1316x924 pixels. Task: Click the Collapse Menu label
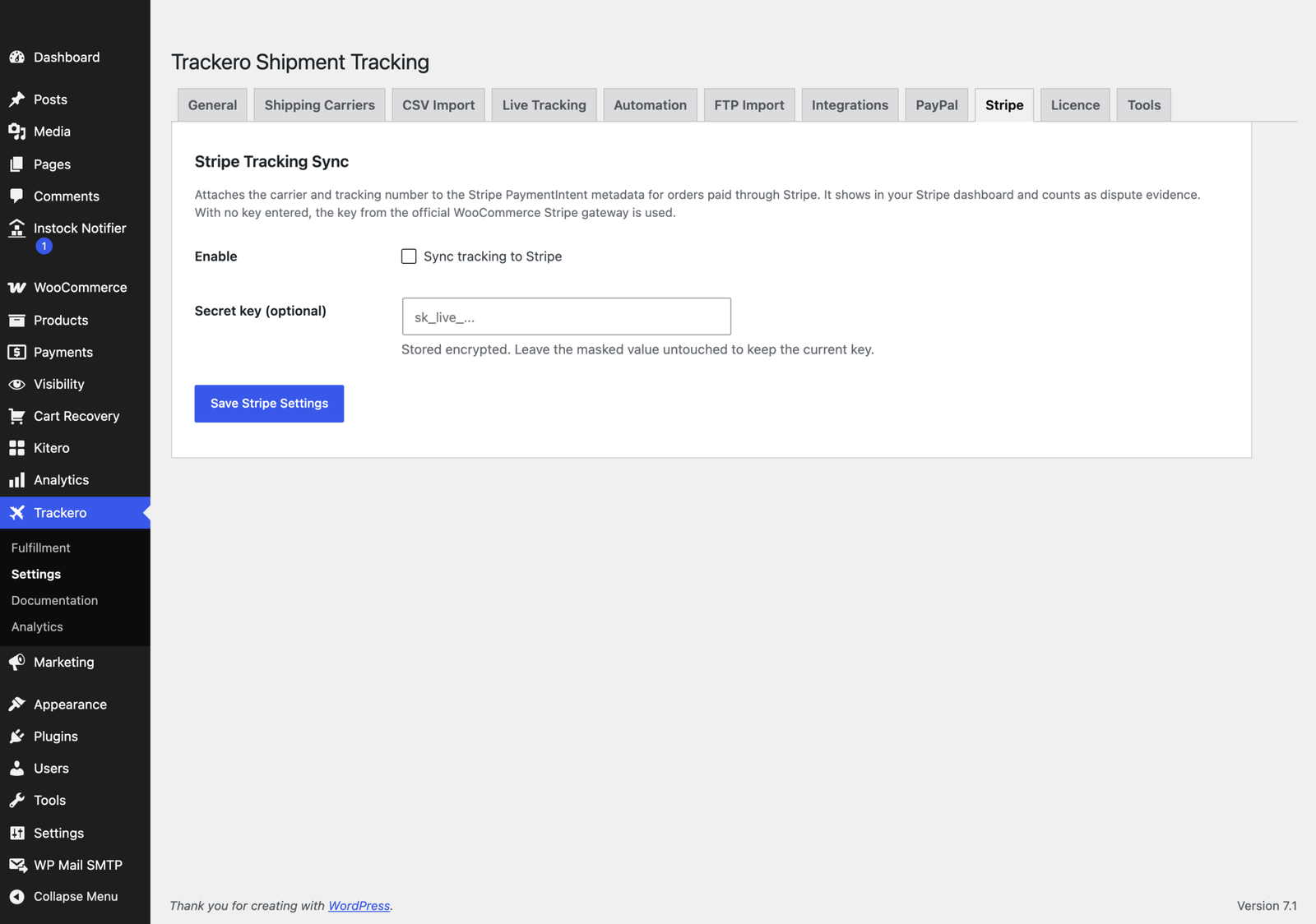click(76, 897)
